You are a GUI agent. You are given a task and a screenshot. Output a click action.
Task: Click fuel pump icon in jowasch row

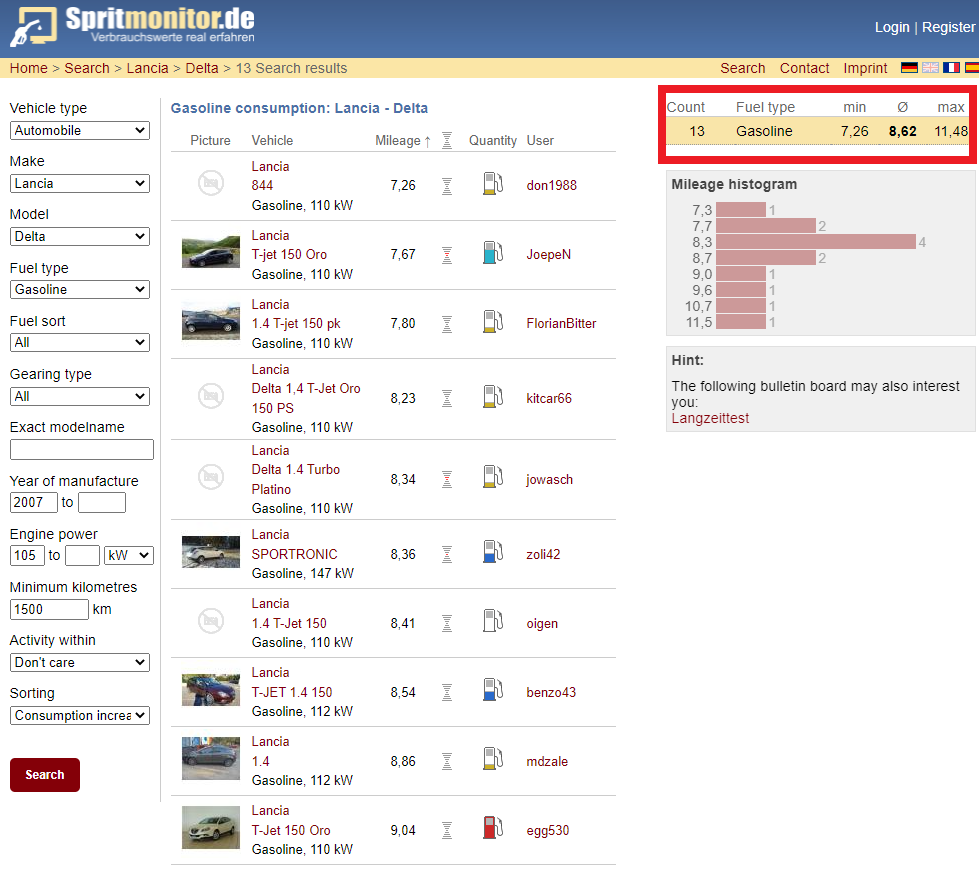point(493,478)
